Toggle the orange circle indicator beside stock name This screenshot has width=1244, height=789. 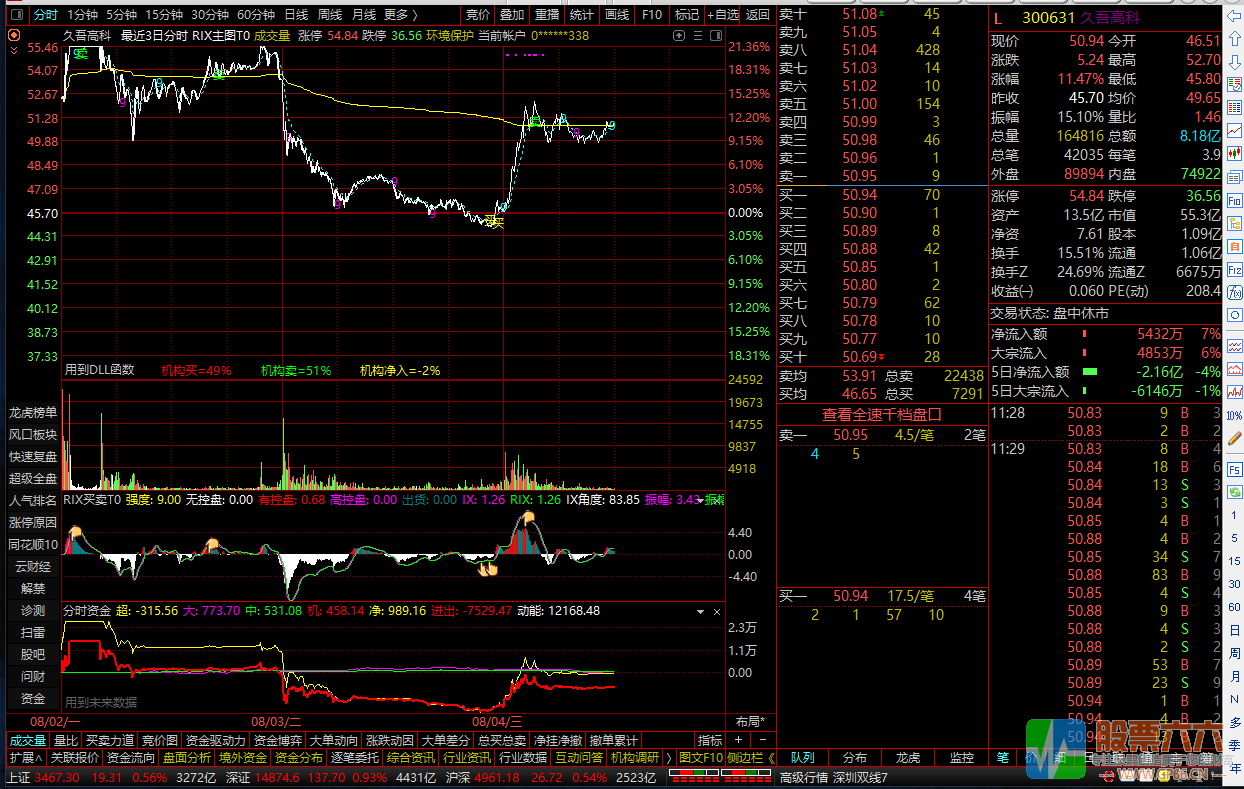(x=14, y=35)
